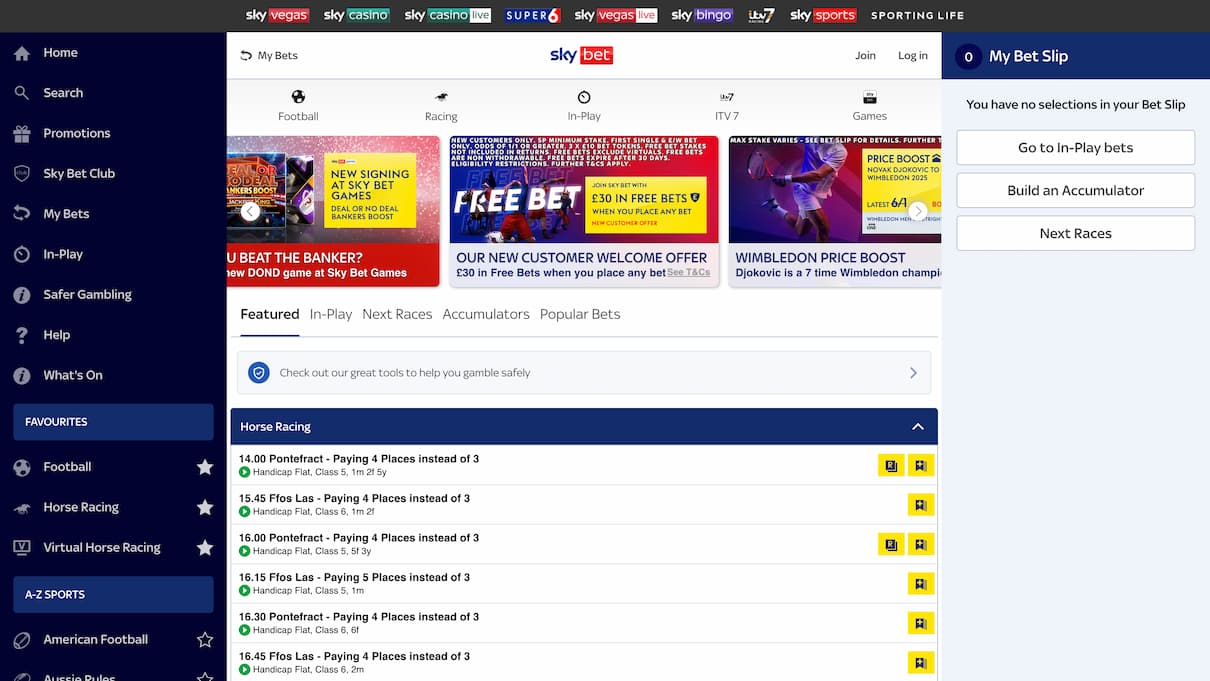Click the yellow bookmark icon for 16.45 Ffos Las

pos(921,662)
